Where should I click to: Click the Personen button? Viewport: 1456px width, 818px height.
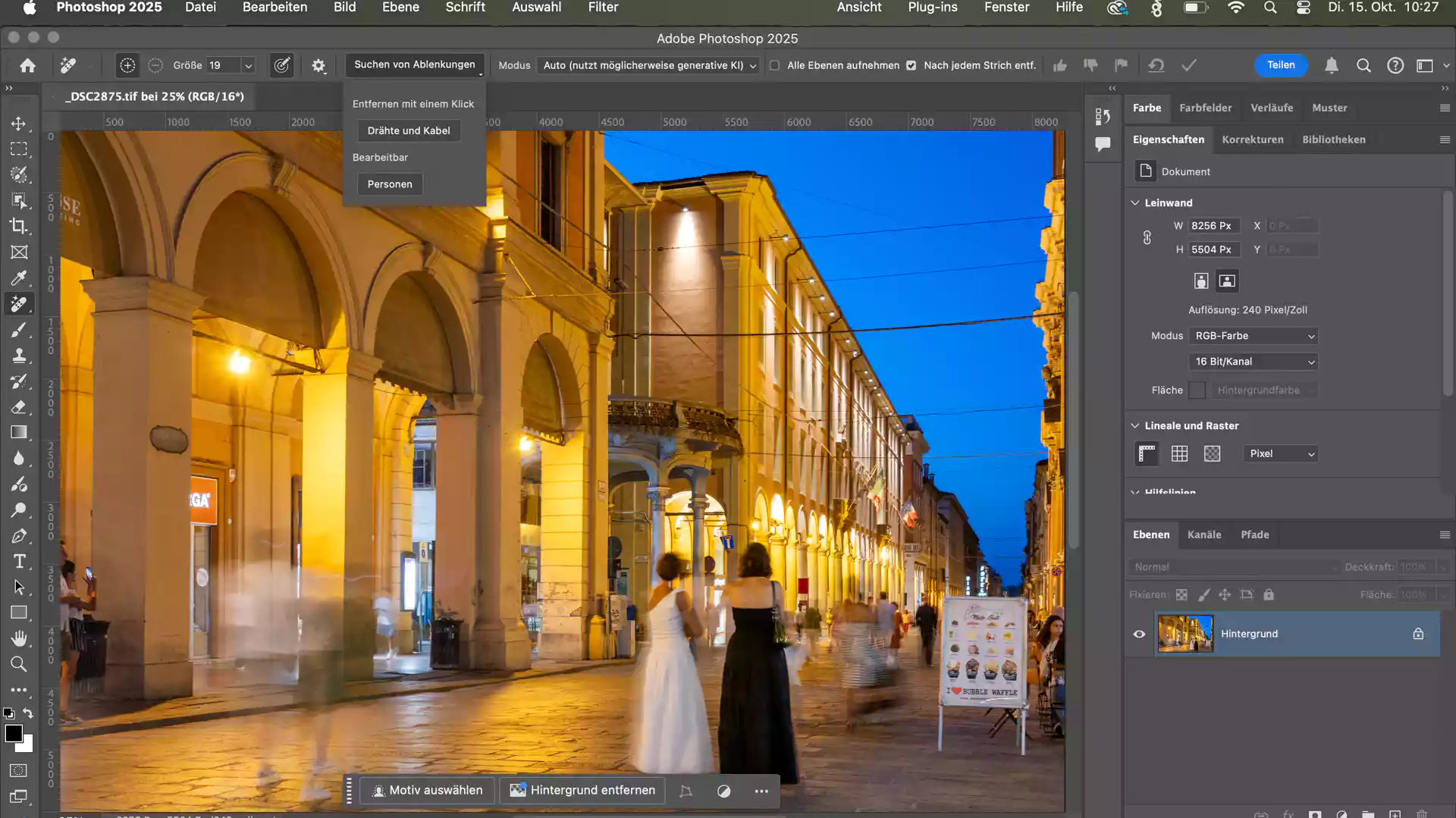390,184
